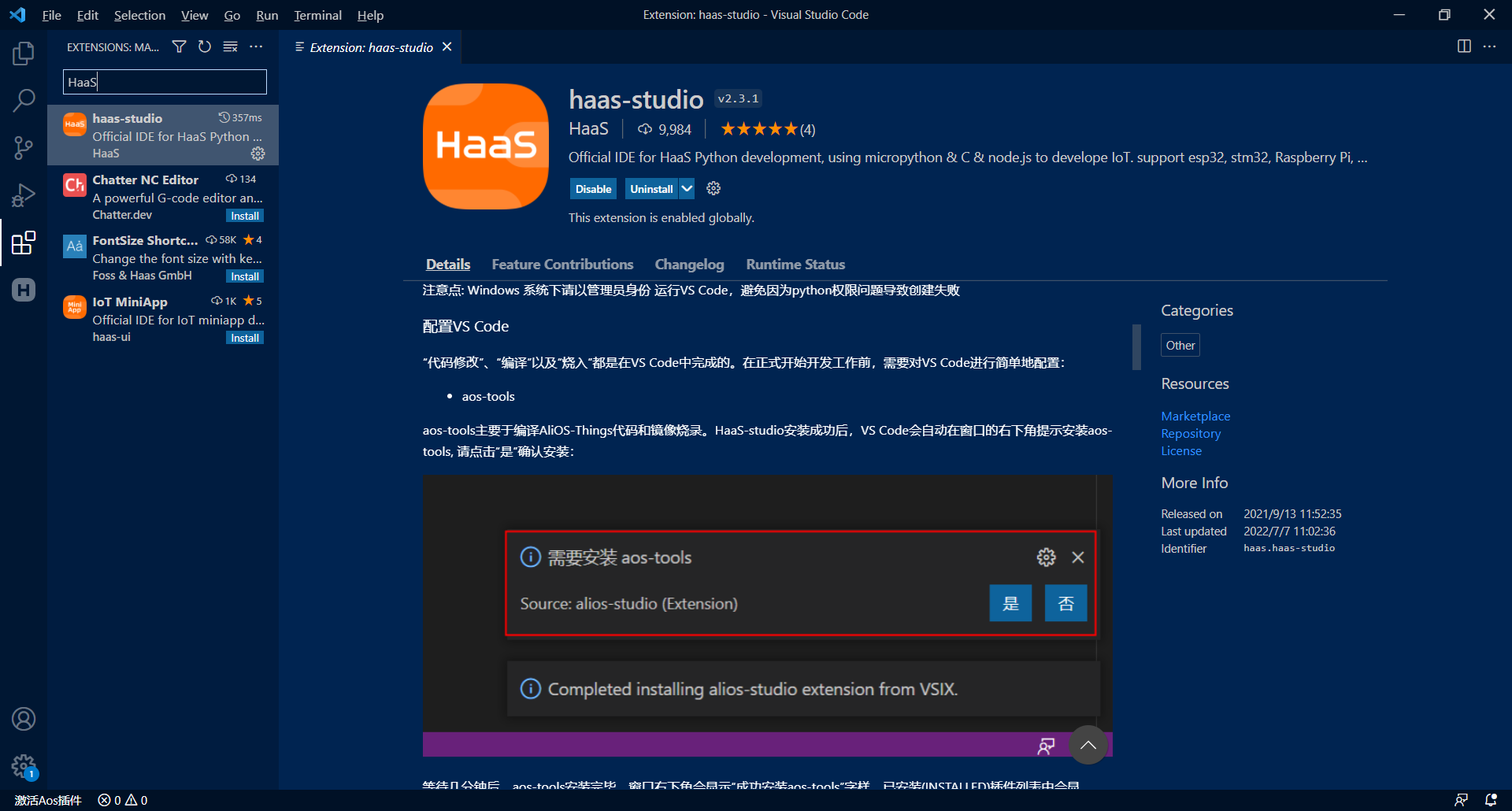Split the editor to the right

pyautogui.click(x=1464, y=46)
